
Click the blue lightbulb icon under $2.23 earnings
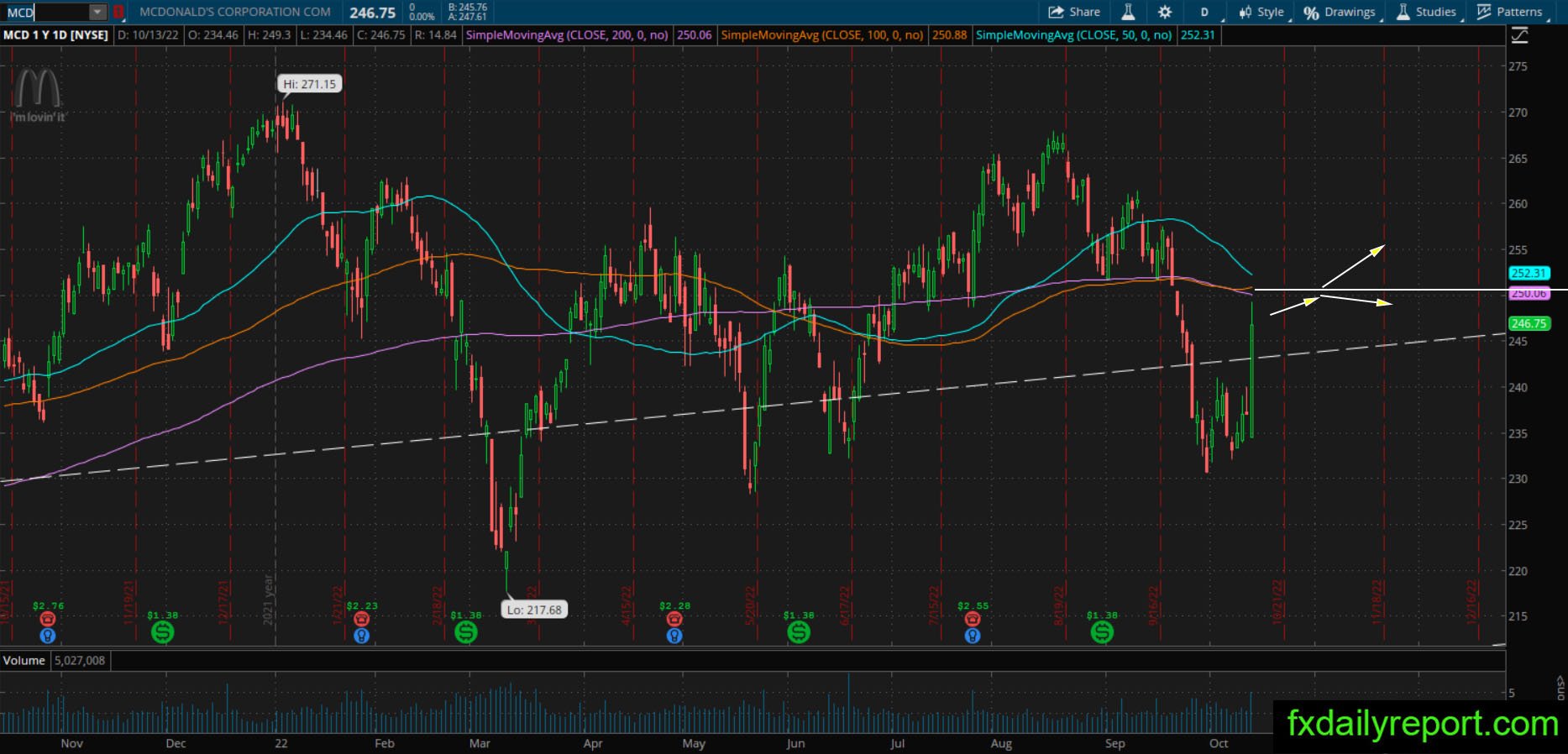pyautogui.click(x=361, y=636)
